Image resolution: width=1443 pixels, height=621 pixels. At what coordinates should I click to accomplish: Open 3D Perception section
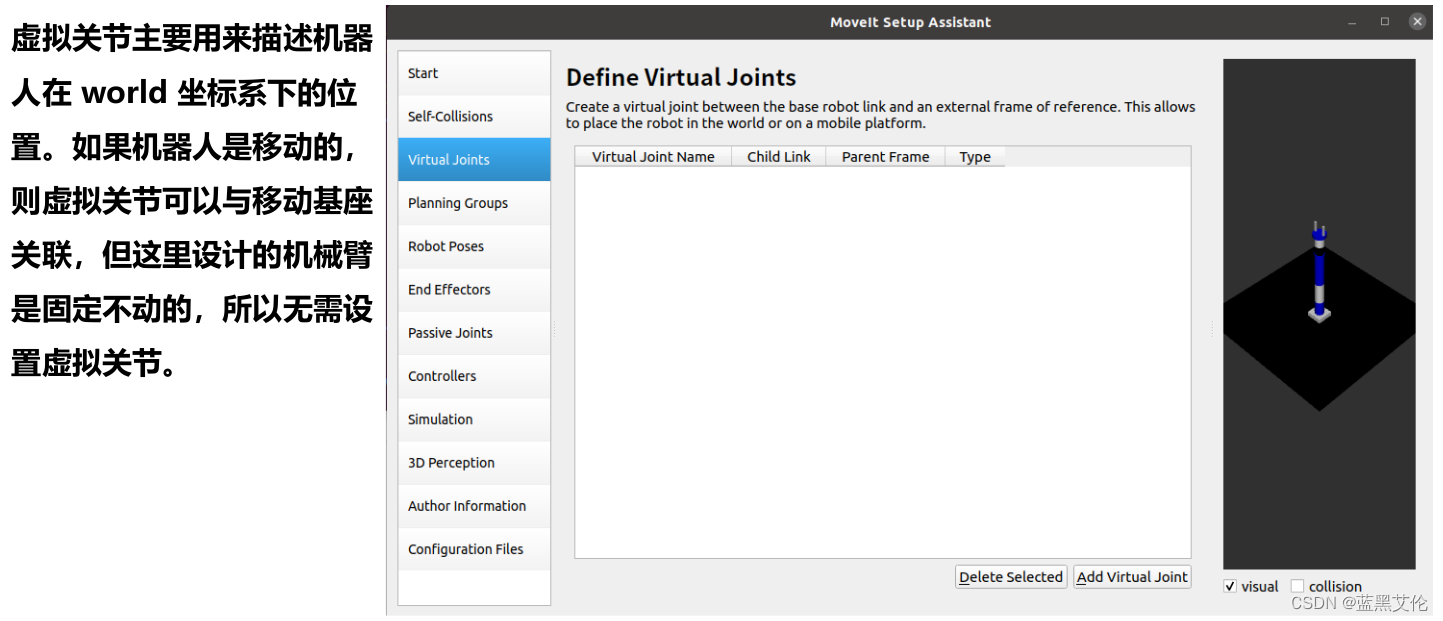(x=474, y=463)
